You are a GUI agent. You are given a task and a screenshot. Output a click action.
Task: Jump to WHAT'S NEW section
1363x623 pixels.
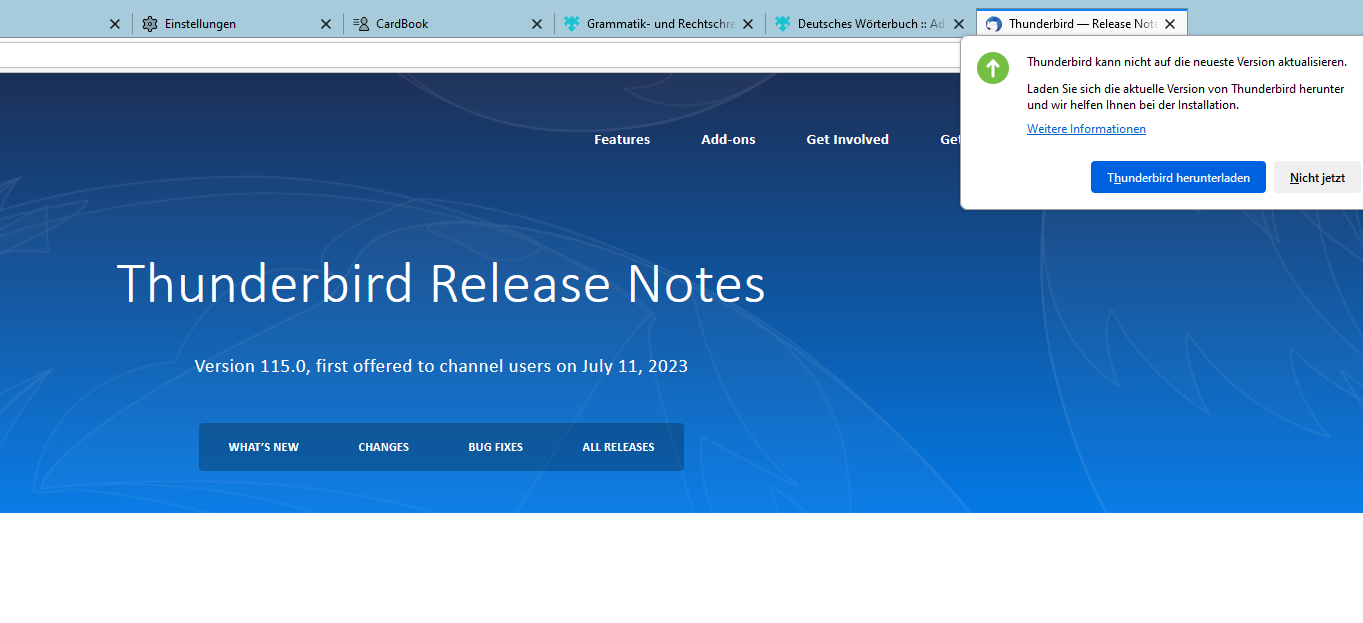(x=264, y=447)
